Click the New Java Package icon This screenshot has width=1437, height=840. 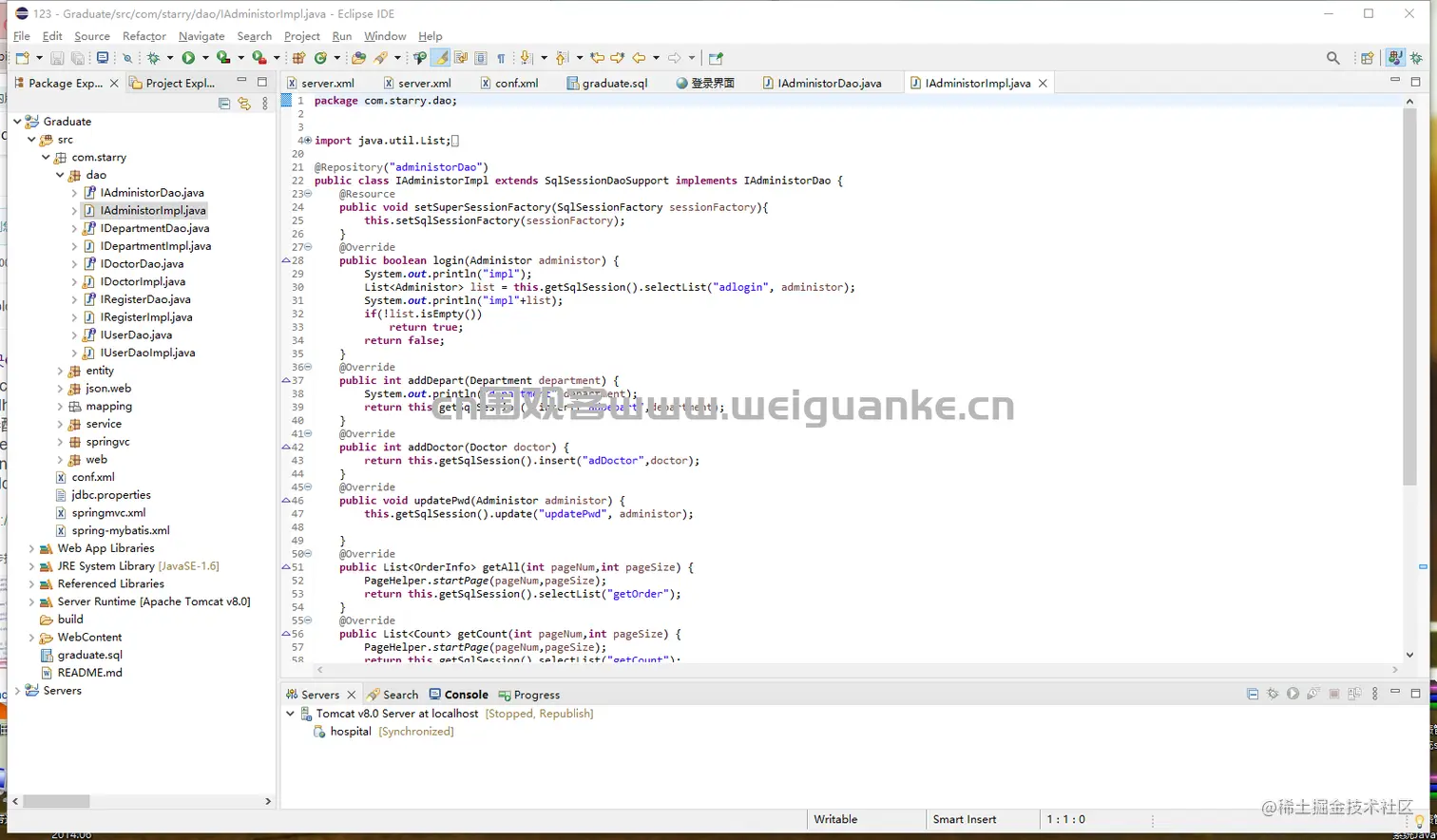pos(298,58)
